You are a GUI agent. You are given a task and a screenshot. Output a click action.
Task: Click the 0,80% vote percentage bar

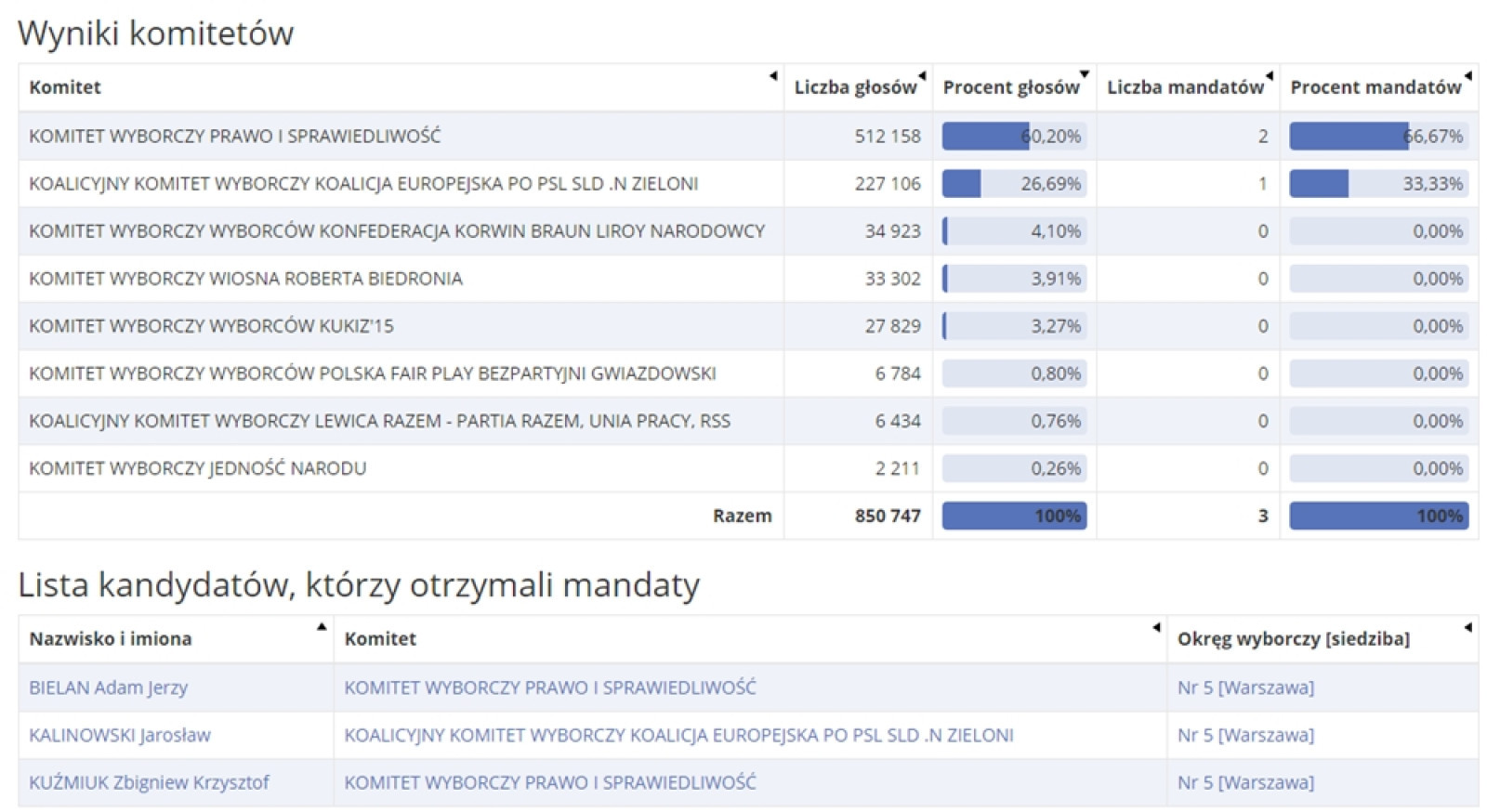click(1014, 373)
